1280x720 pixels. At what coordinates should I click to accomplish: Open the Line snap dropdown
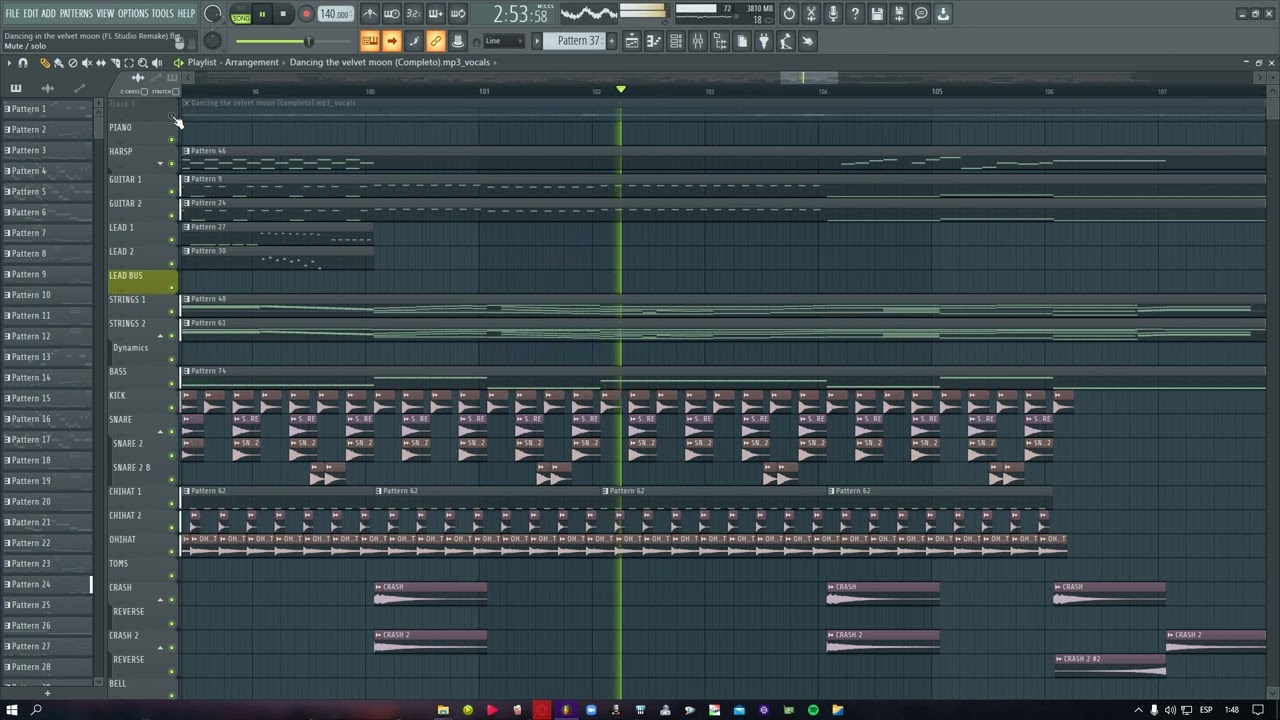pyautogui.click(x=505, y=41)
